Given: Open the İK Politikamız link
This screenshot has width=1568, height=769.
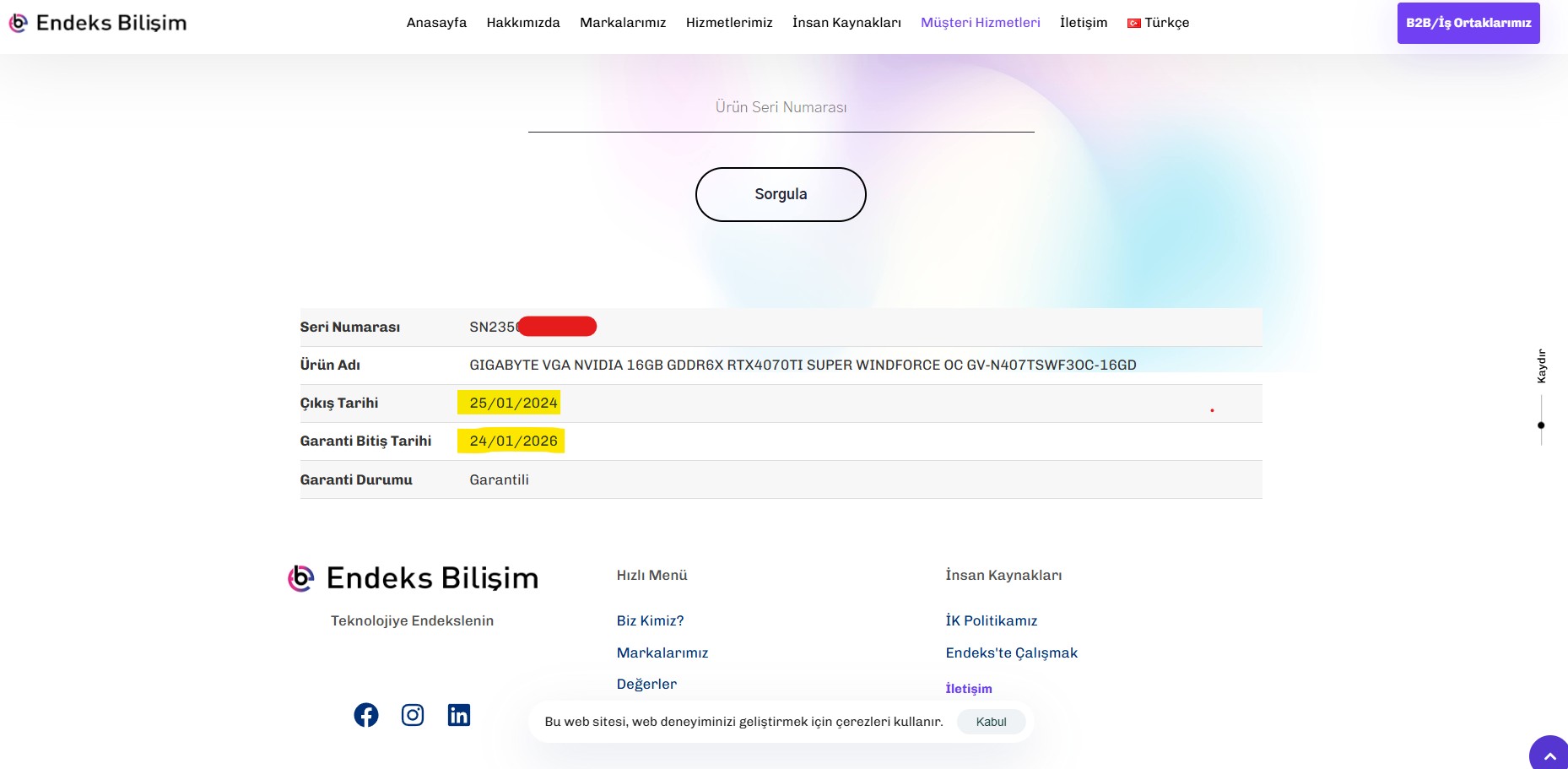Looking at the screenshot, I should [x=992, y=620].
